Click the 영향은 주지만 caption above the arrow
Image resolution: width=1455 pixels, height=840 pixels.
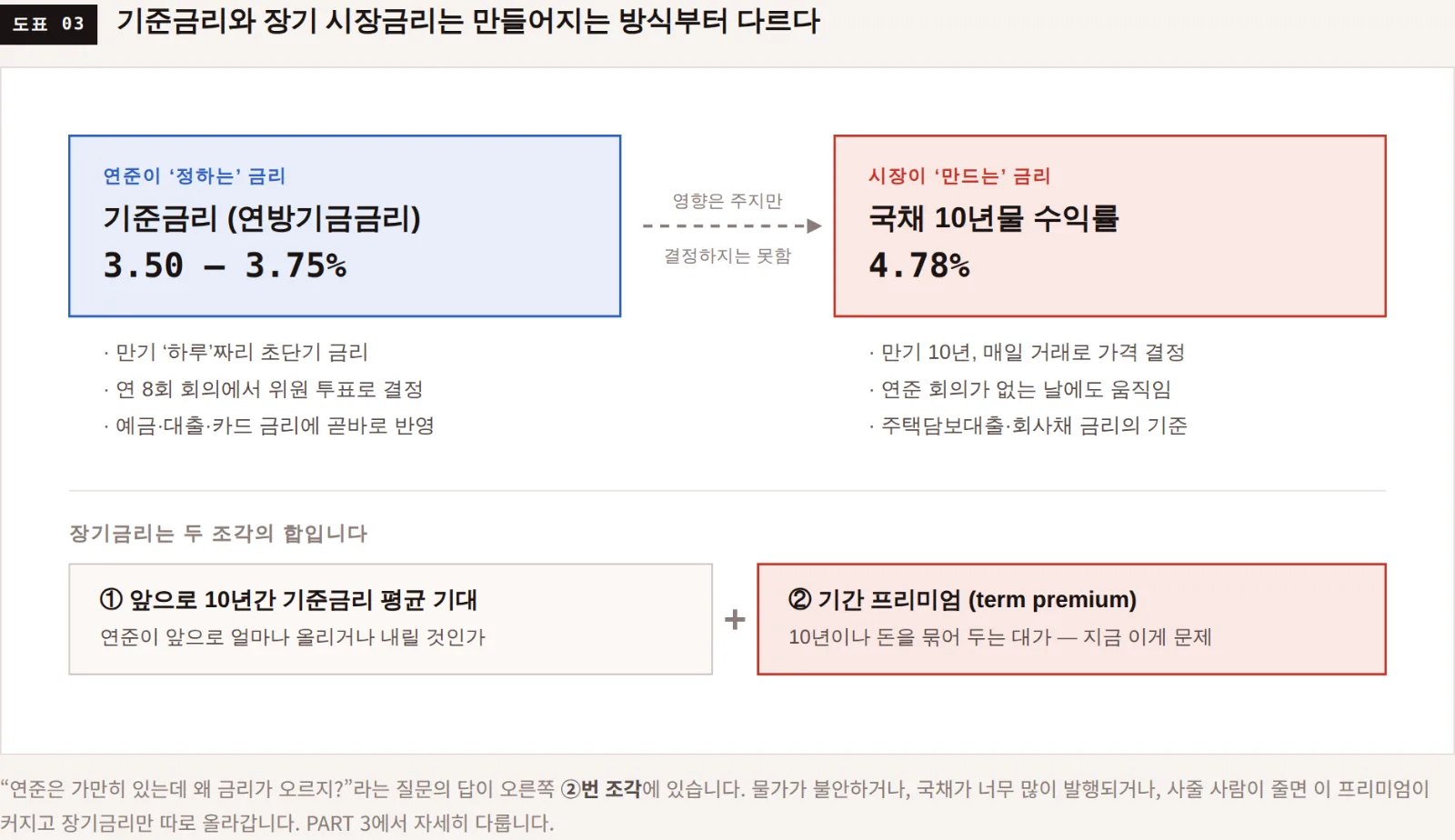727,200
